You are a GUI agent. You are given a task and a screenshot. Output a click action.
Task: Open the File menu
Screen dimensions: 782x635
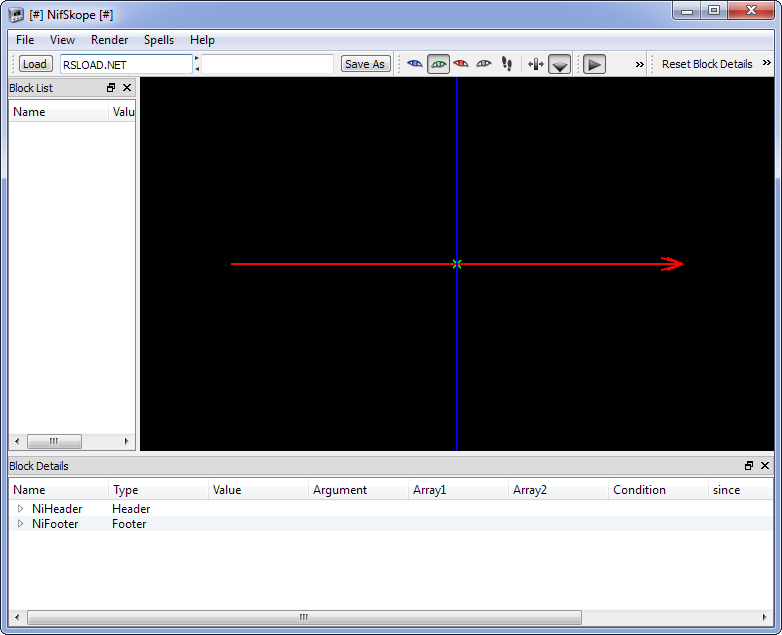tap(25, 40)
